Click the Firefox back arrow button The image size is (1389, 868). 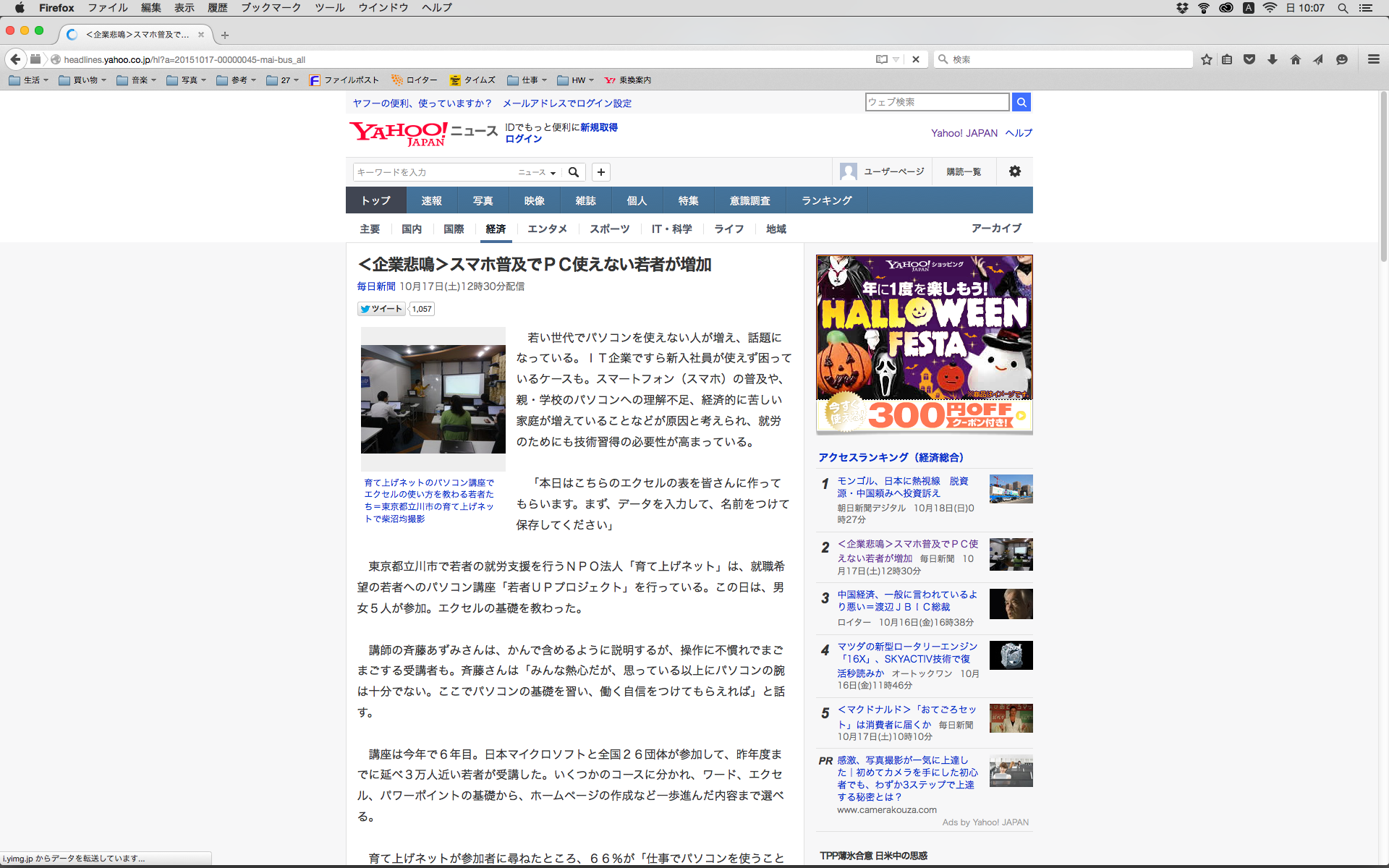(x=15, y=59)
